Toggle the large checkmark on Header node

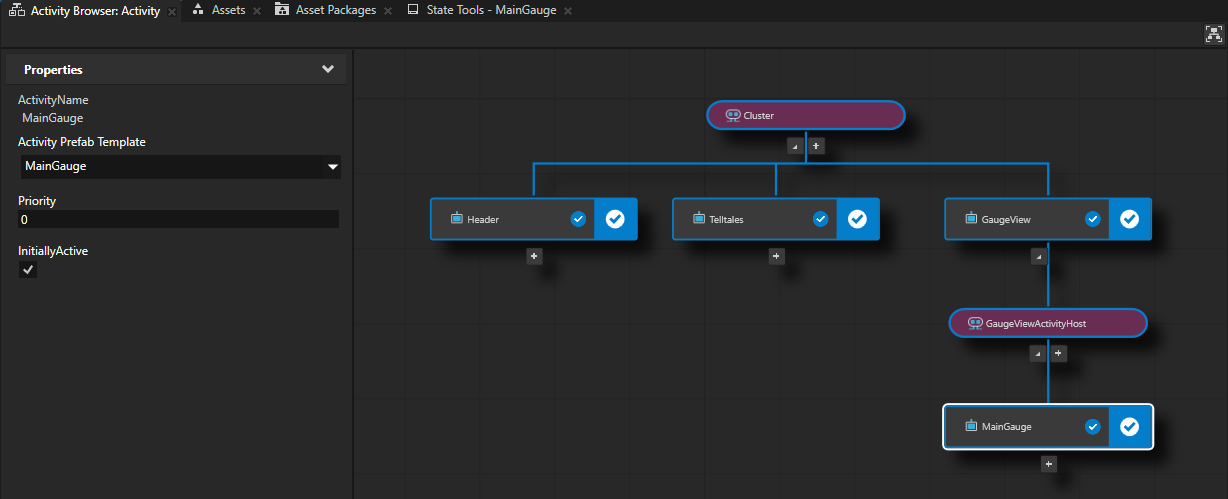coord(615,219)
